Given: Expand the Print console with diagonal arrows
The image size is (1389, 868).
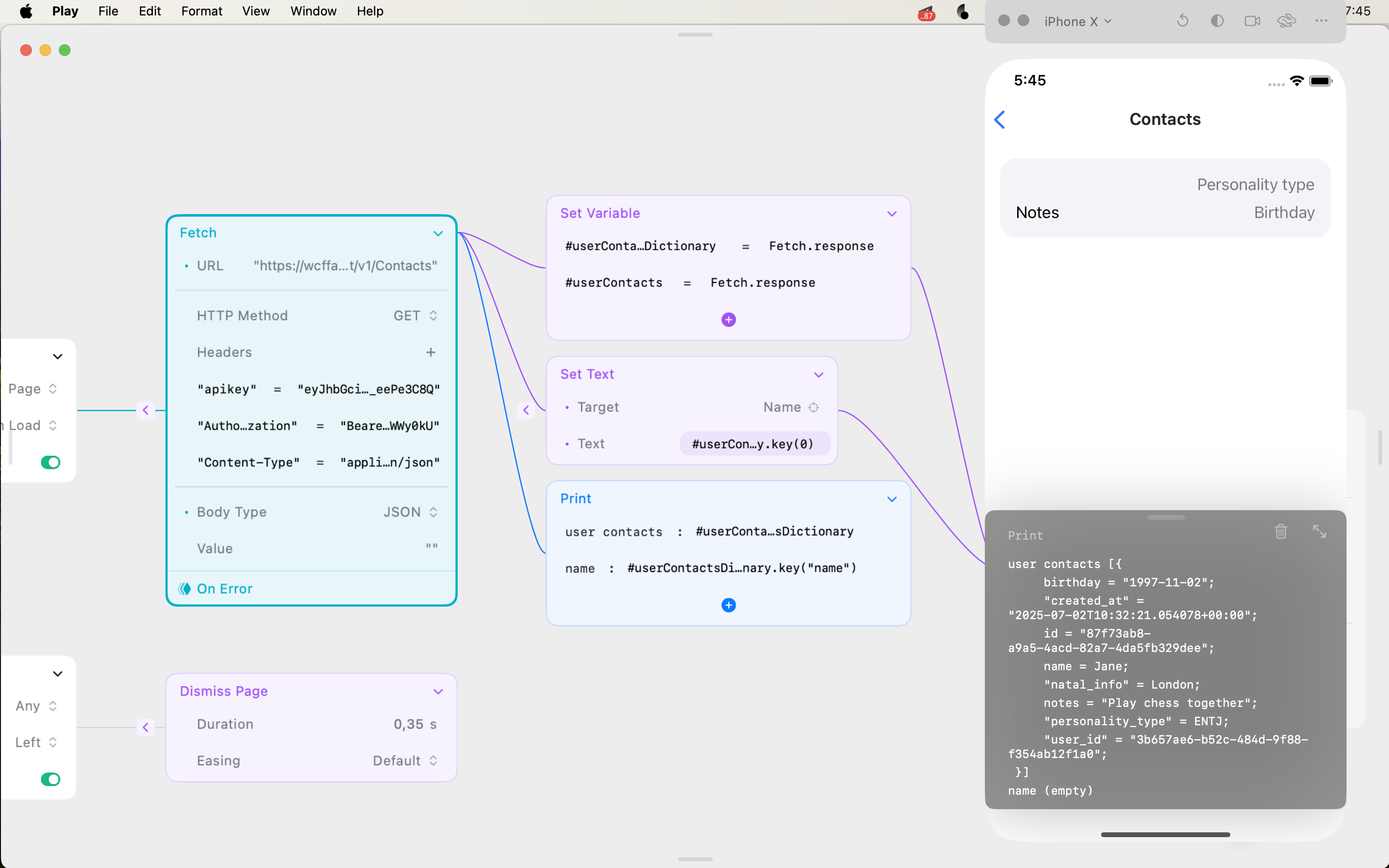Looking at the screenshot, I should point(1320,531).
